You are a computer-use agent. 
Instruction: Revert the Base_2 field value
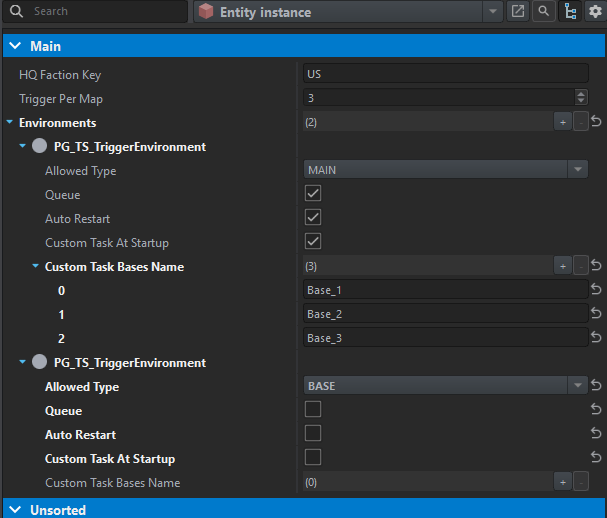pyautogui.click(x=596, y=314)
